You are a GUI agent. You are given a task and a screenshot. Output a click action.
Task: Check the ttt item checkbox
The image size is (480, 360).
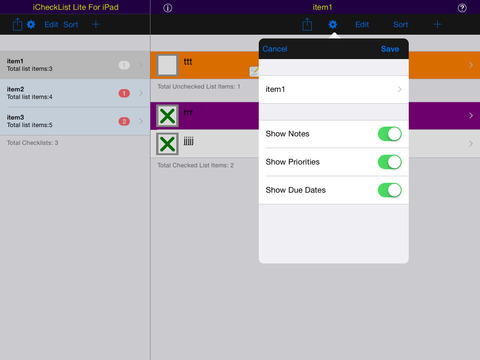pos(167,65)
